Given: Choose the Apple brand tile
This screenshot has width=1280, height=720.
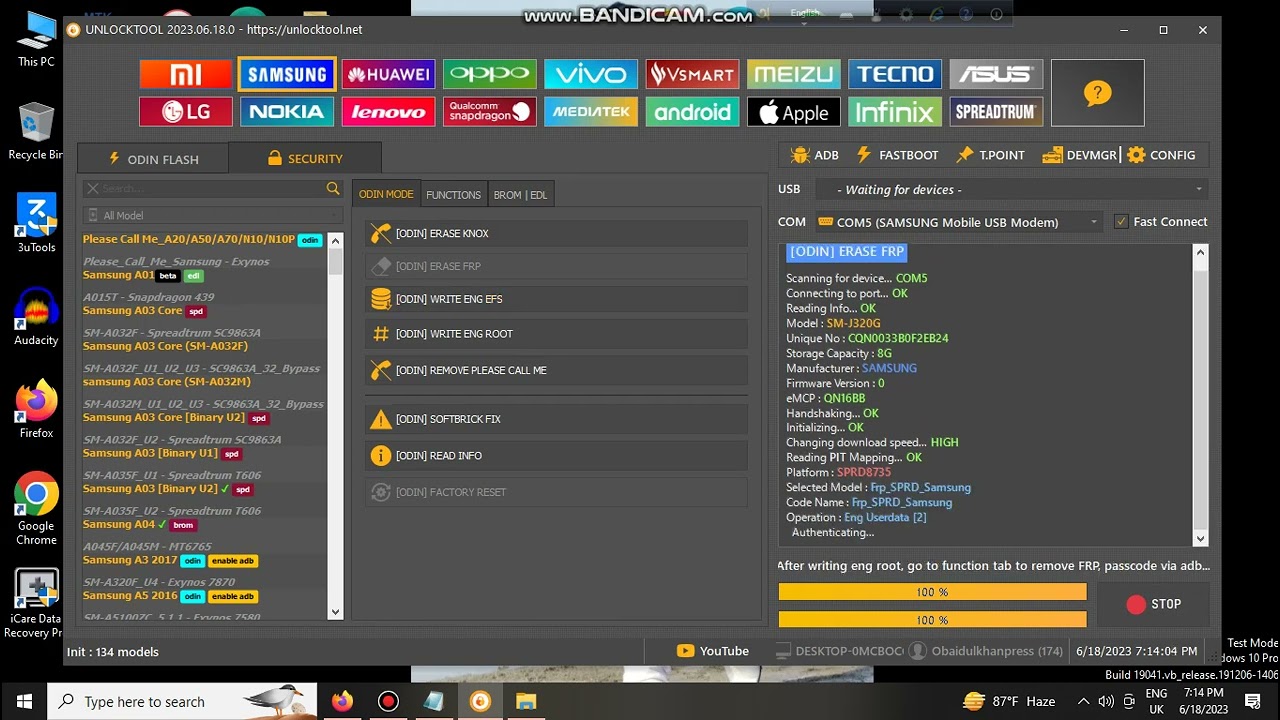Looking at the screenshot, I should (794, 112).
